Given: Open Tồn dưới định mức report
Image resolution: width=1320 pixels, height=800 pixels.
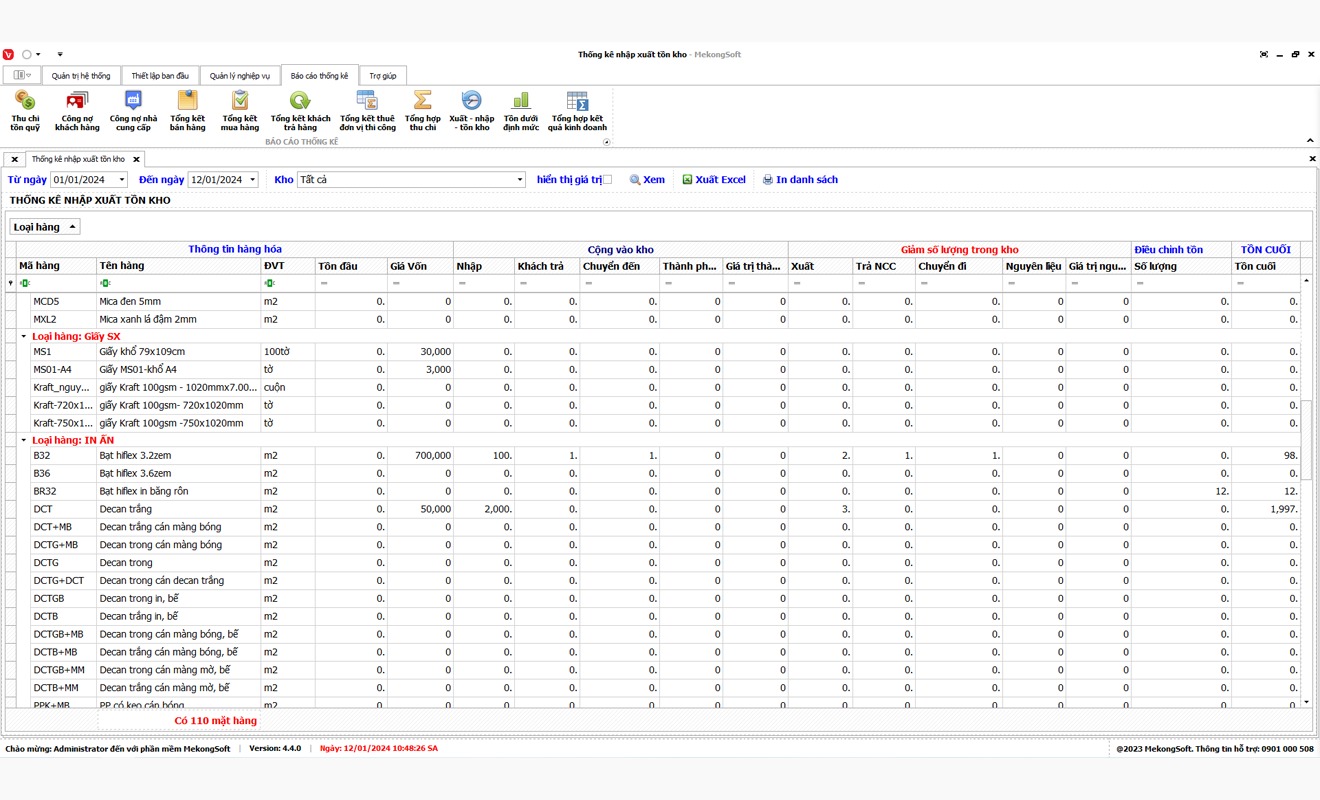Looking at the screenshot, I should coord(521,110).
